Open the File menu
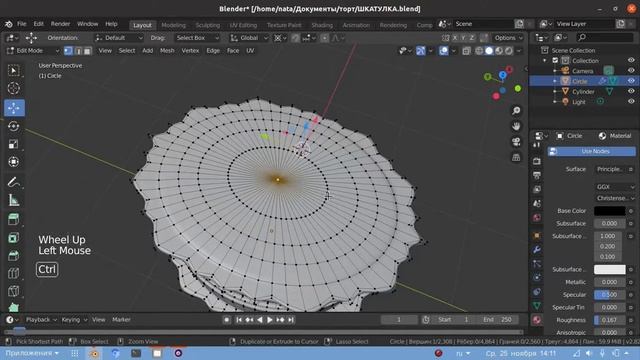Screen dimensions: 640x360 [22, 24]
